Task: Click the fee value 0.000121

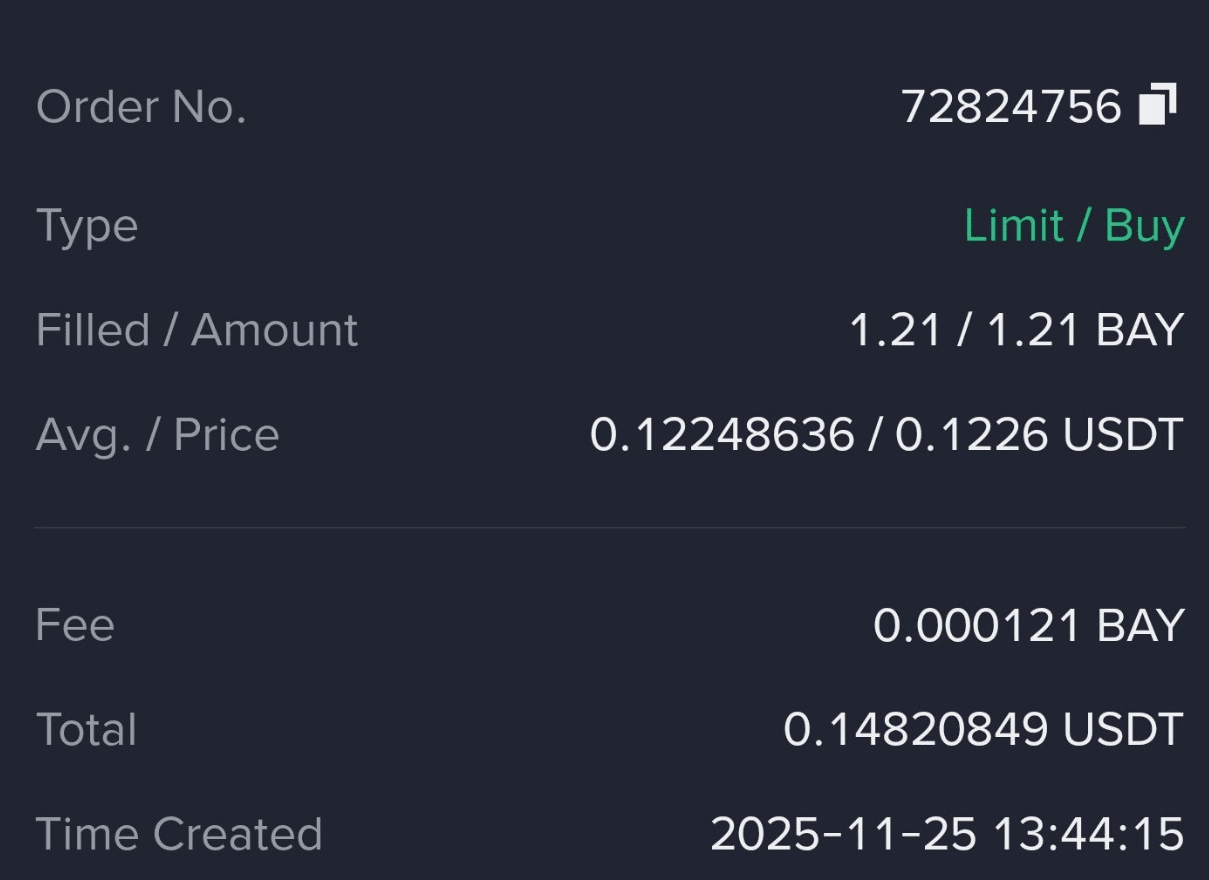Action: pyautogui.click(x=976, y=626)
